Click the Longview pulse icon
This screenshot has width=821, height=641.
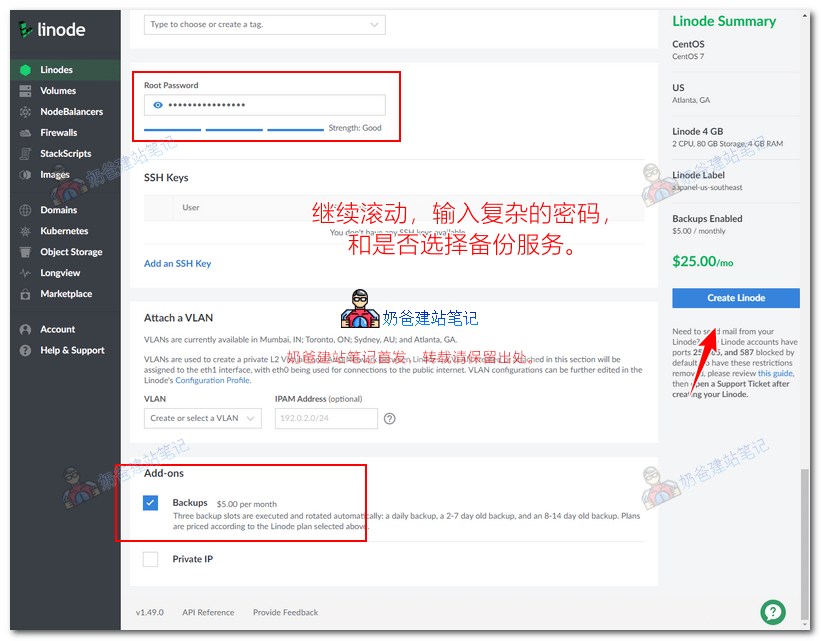click(25, 273)
